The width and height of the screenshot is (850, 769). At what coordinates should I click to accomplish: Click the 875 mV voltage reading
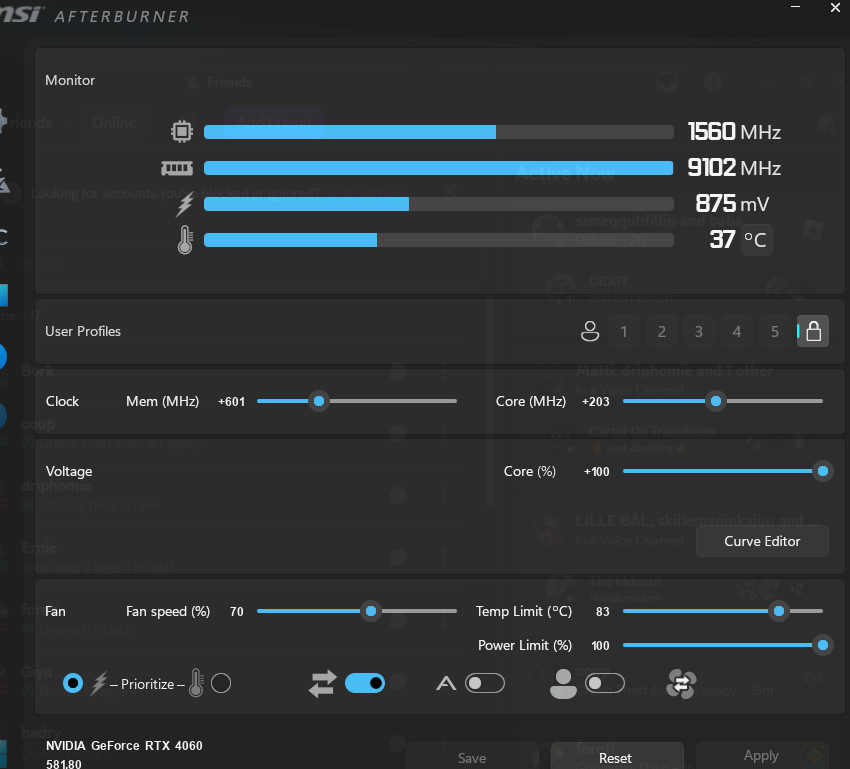point(732,204)
